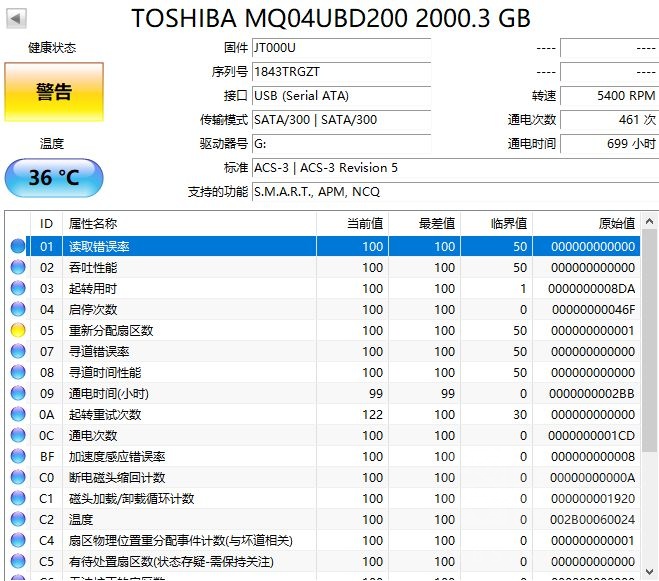Select the 启停次数 attribute row
This screenshot has height=581, width=659.
pos(323,309)
